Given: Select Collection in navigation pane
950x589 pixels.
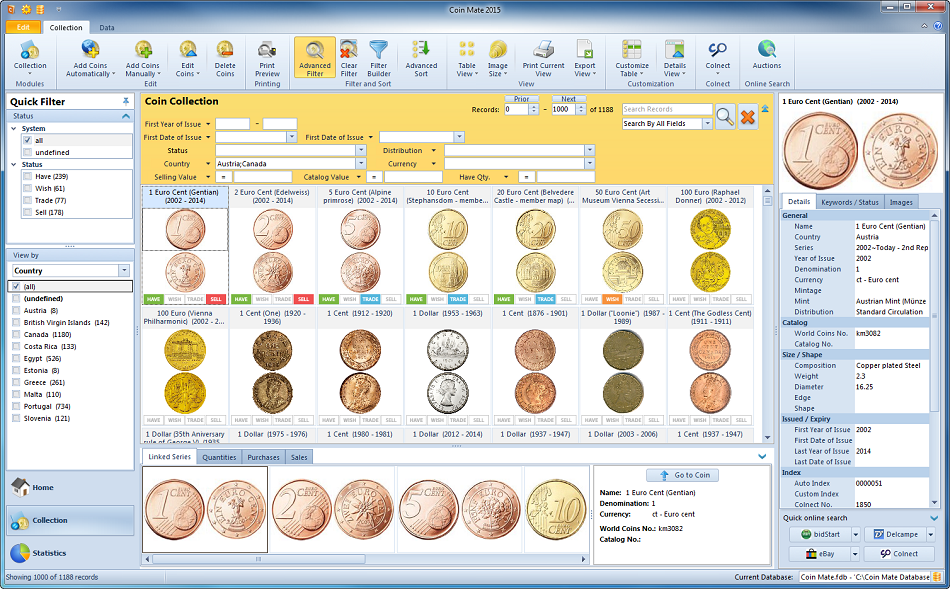Looking at the screenshot, I should (70, 520).
